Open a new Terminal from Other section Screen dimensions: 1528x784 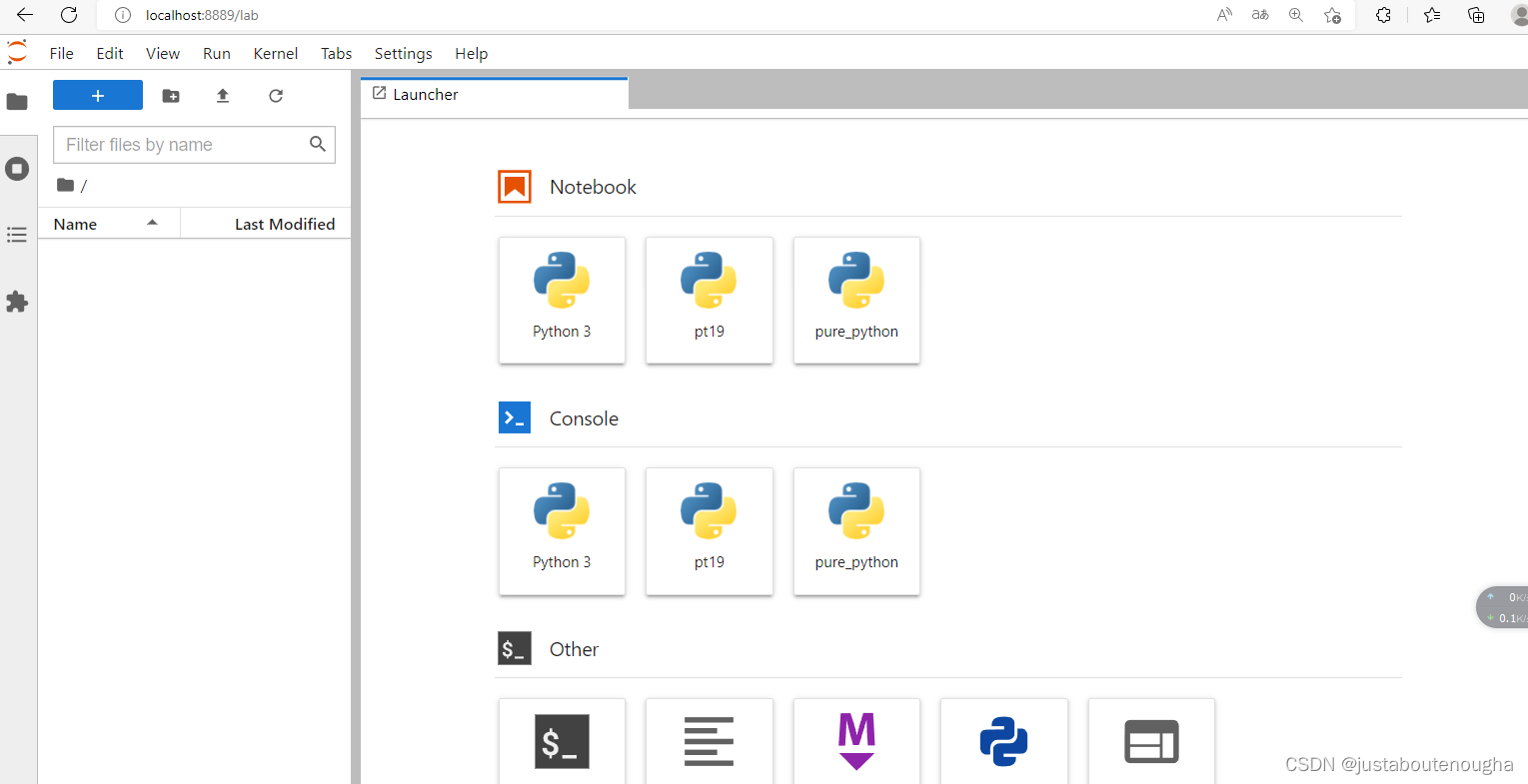click(562, 741)
